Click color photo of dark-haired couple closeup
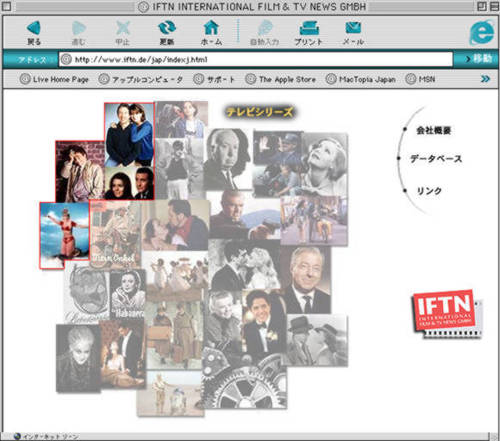 (129, 183)
